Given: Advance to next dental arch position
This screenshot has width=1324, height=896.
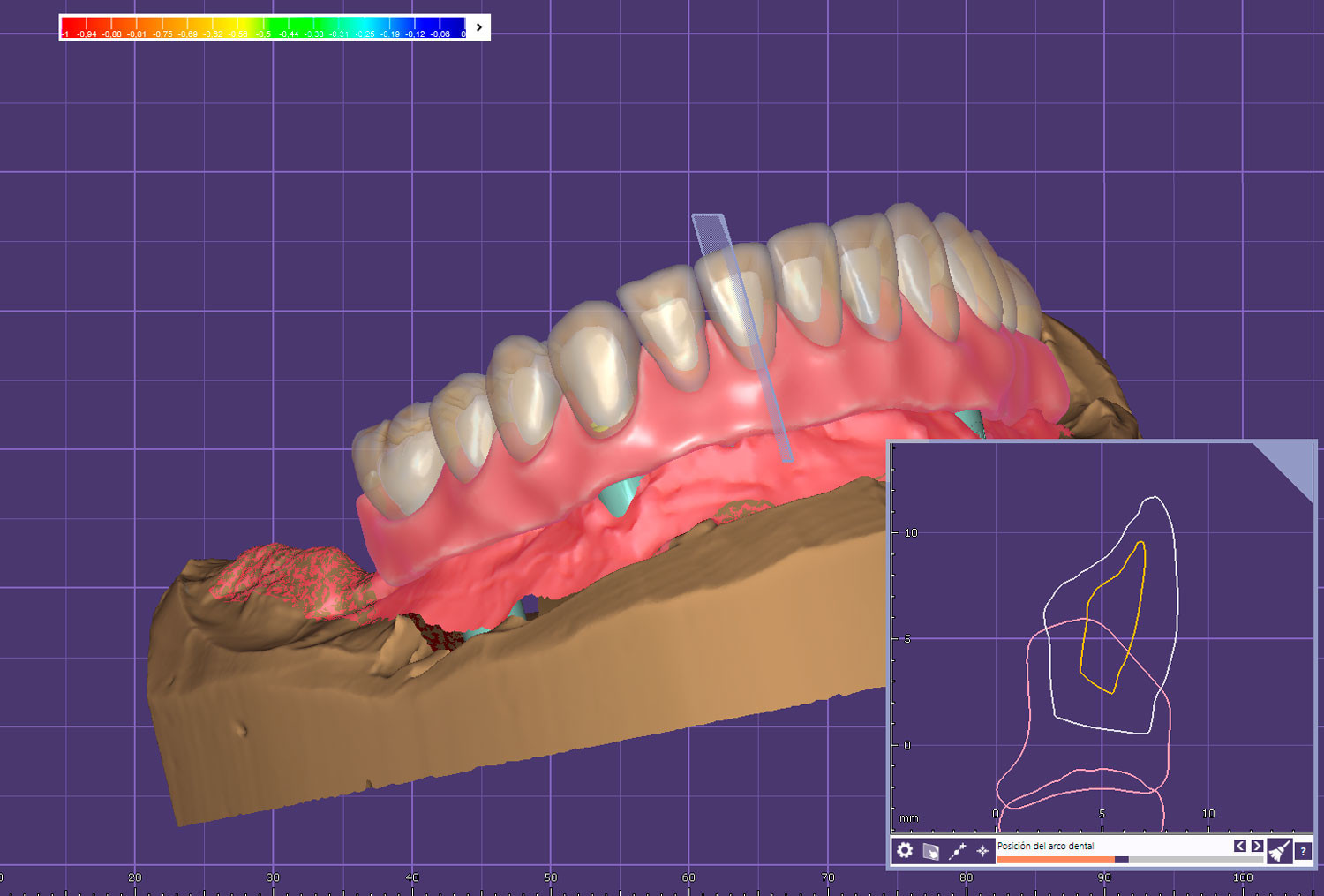Looking at the screenshot, I should 1257,846.
